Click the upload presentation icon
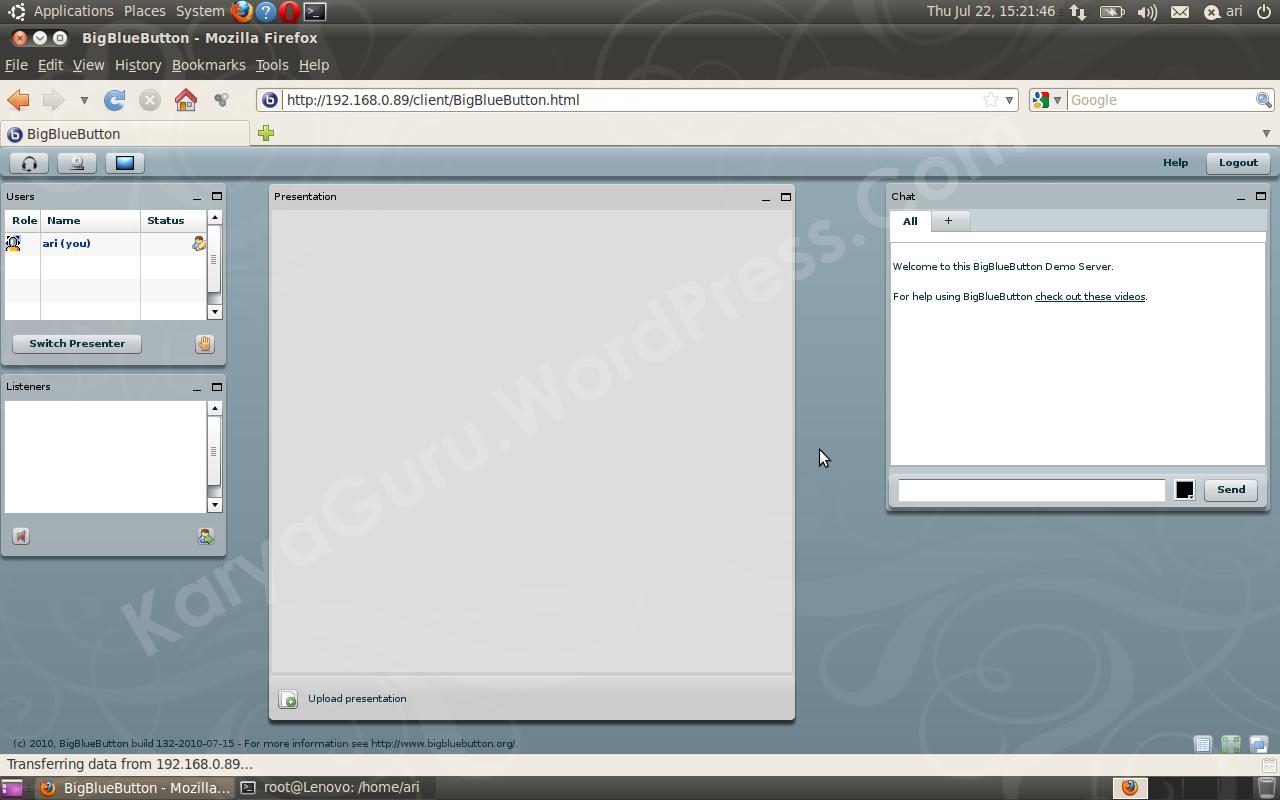This screenshot has width=1280, height=800. point(288,699)
